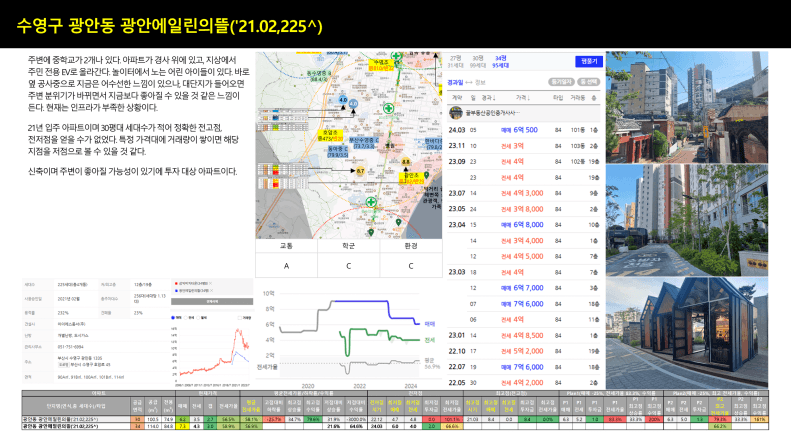
Task: Click the 동아중 blue school label
Action: point(337,152)
